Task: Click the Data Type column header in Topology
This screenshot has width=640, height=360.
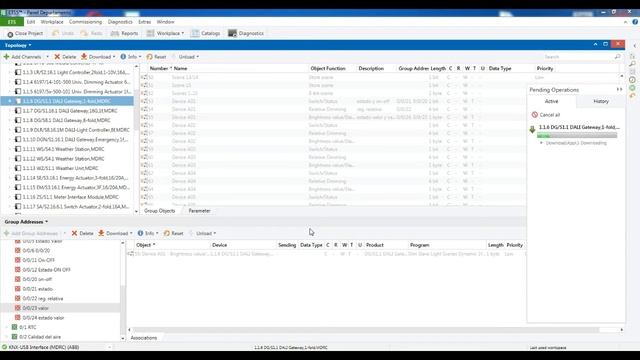Action: 500,69
